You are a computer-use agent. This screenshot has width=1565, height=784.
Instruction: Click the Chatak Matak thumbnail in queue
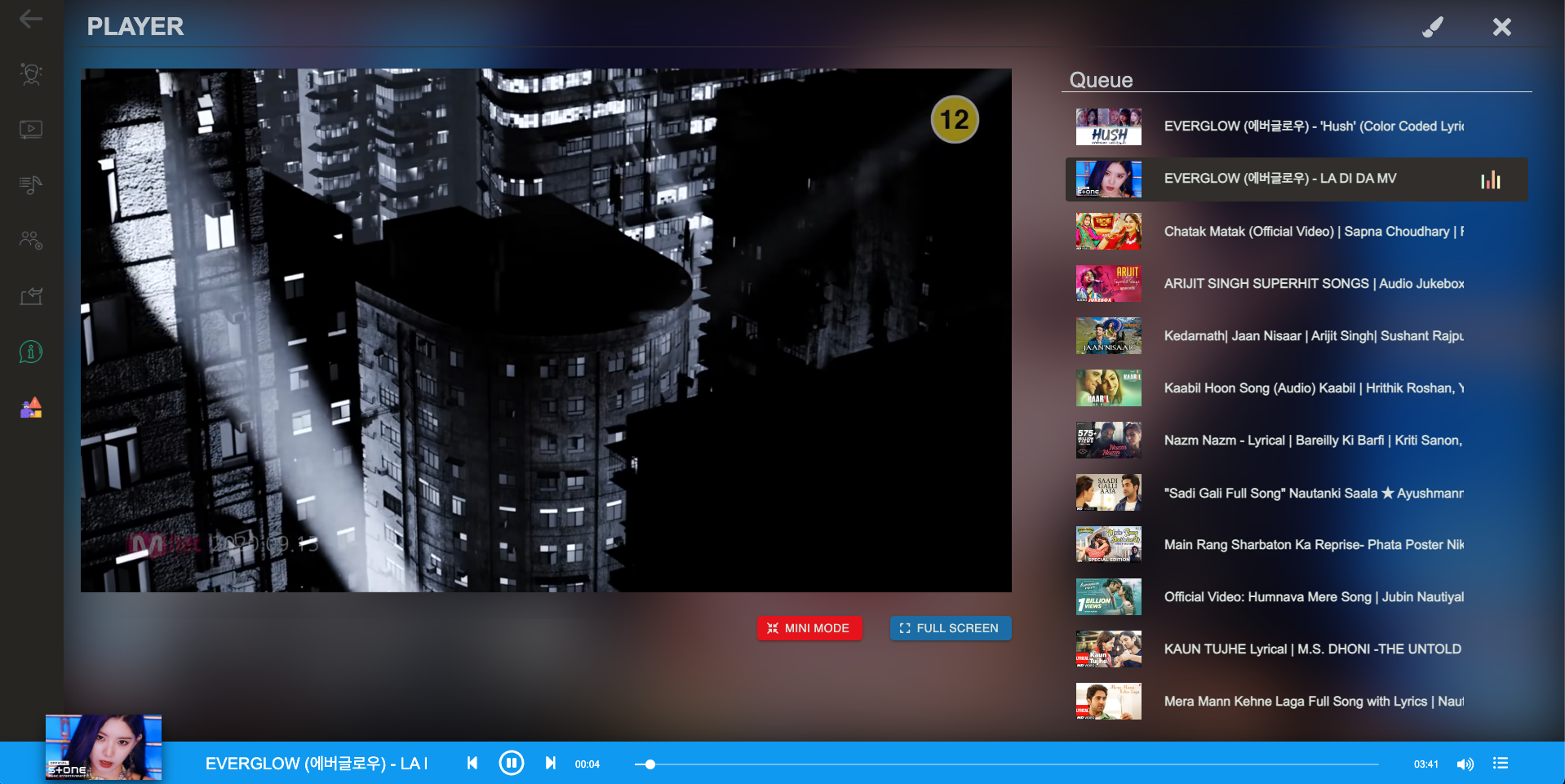[1109, 232]
